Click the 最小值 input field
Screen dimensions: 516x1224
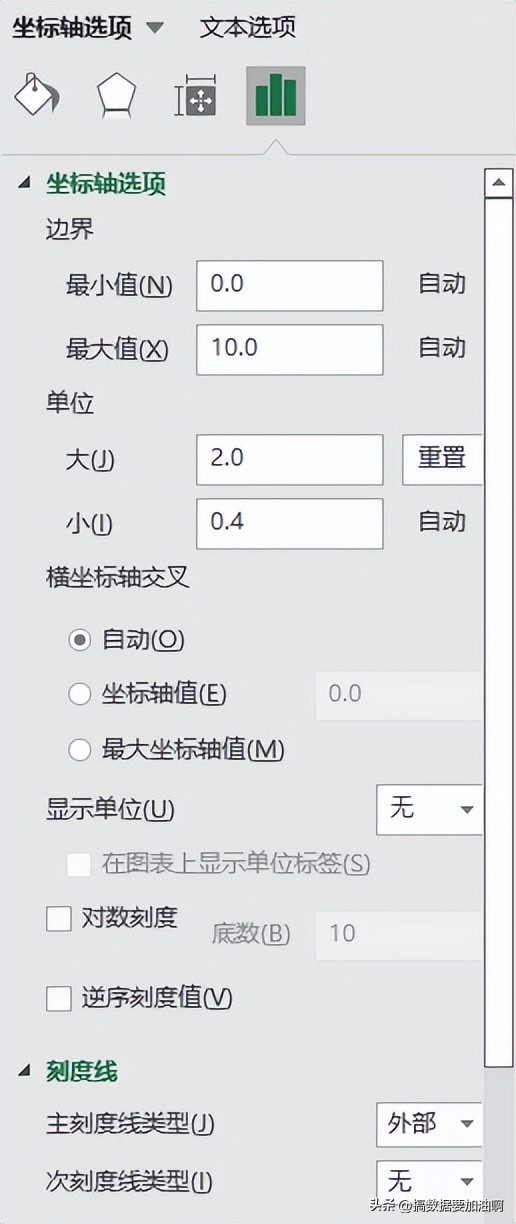290,285
